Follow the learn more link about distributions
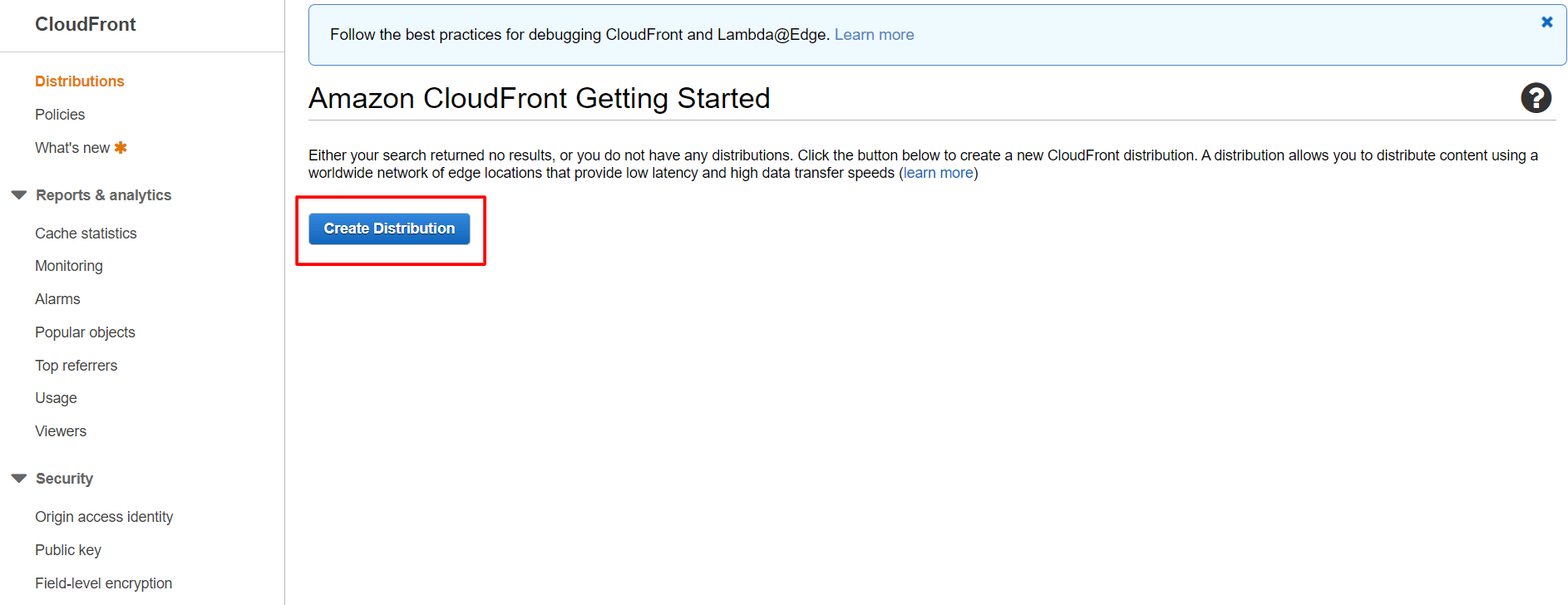The image size is (1568, 605). tap(938, 173)
